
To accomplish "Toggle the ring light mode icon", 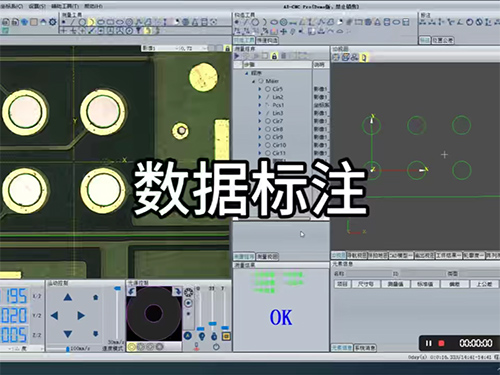I will click(188, 292).
